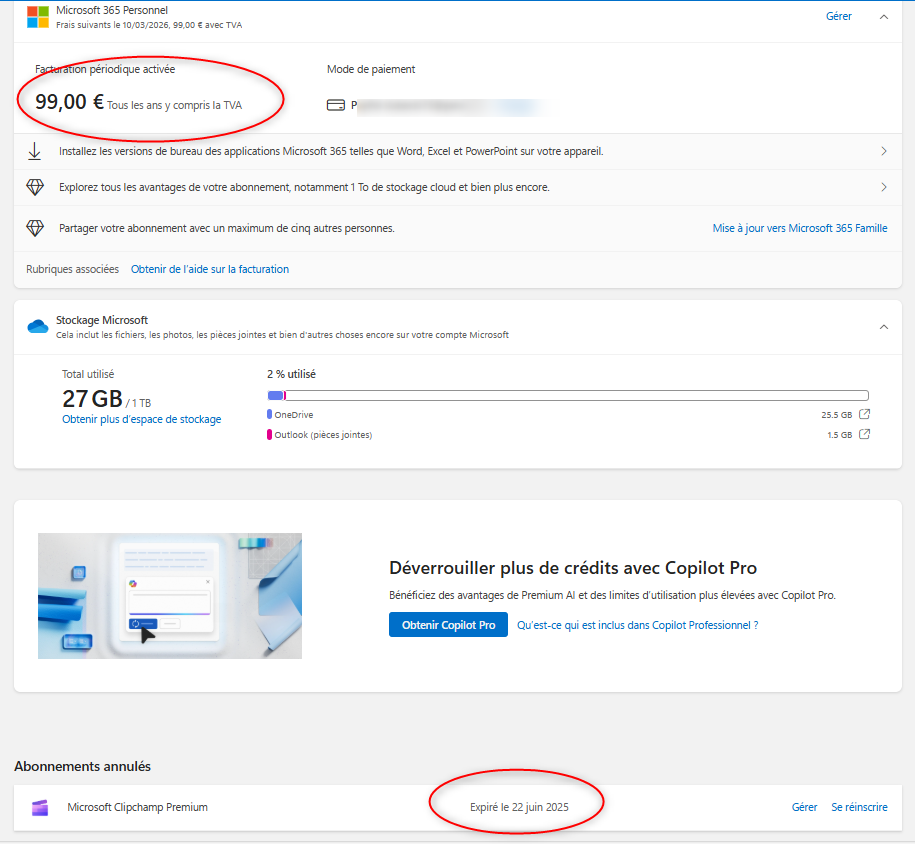Click the Microsoft 365 Personnel heading
The height and width of the screenshot is (844, 915).
pyautogui.click(x=112, y=10)
